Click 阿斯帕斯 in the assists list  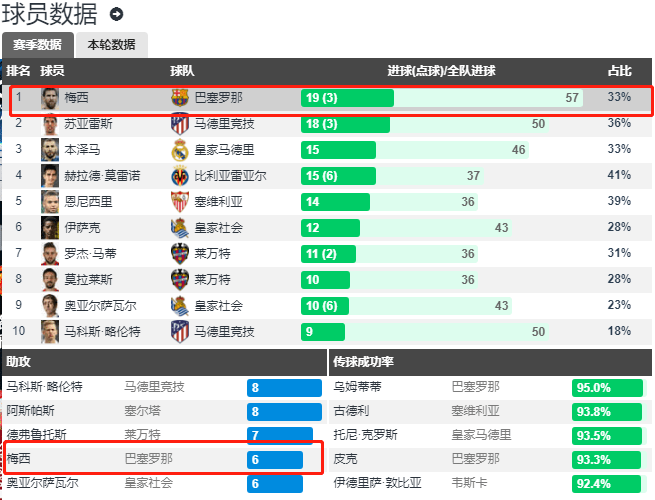click(30, 411)
